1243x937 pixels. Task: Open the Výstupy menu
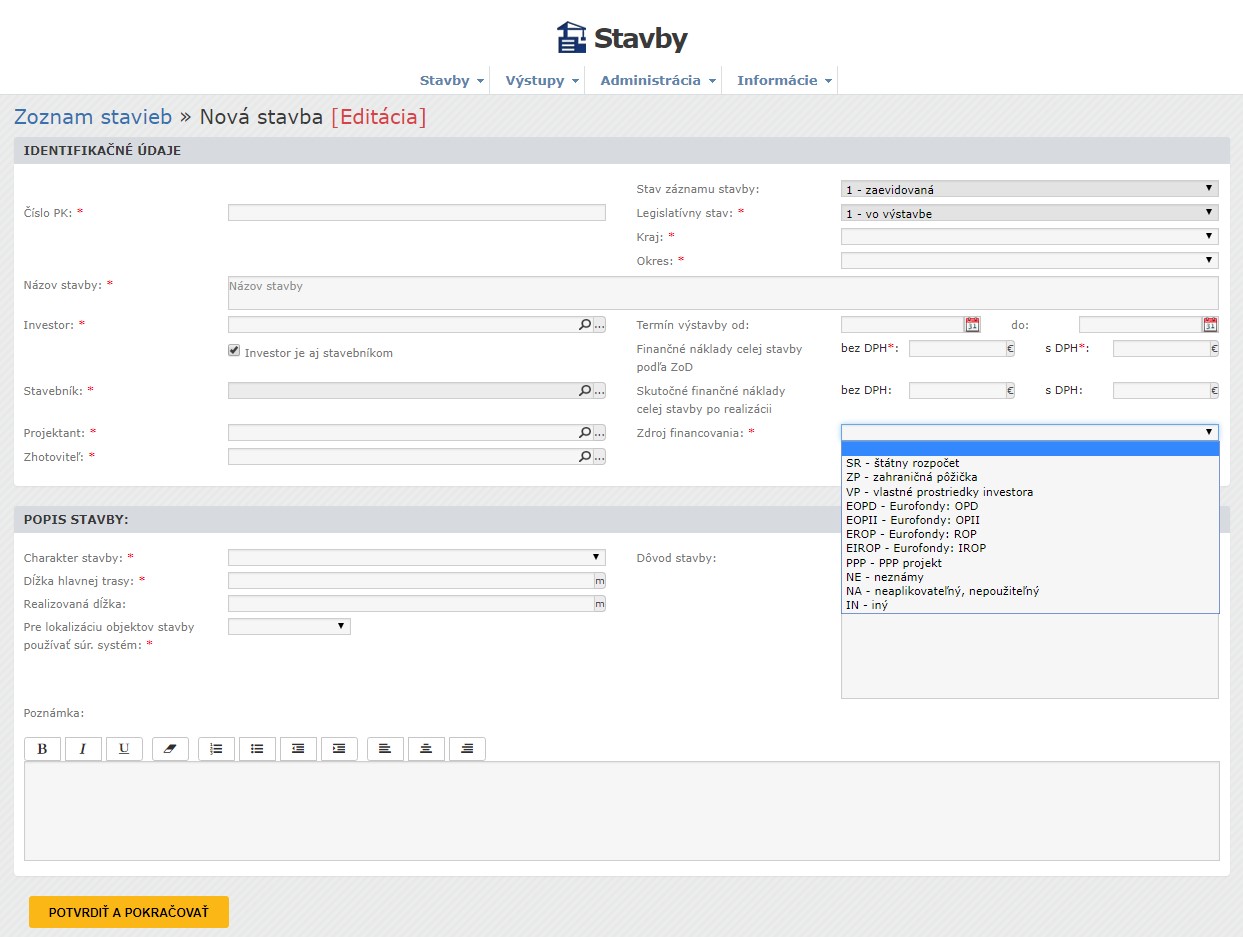(541, 81)
